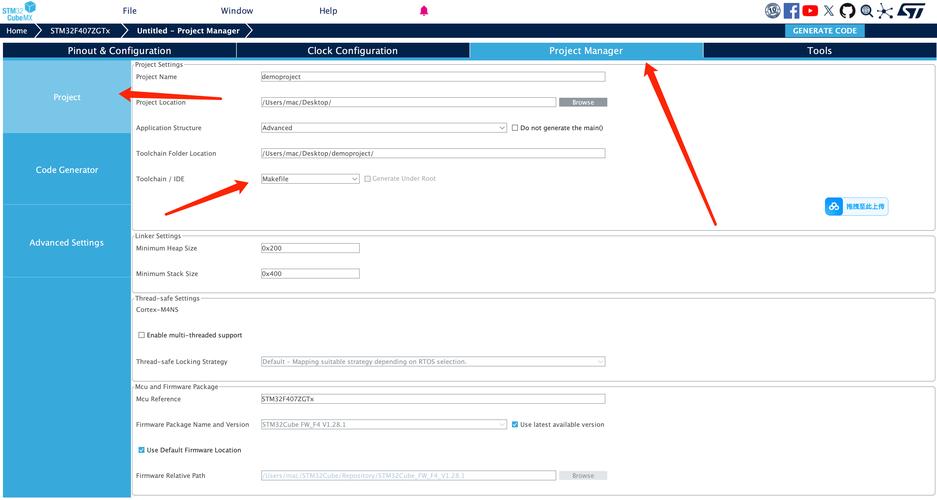Click Browse next to Firmware Relative Path
This screenshot has width=937, height=500.
pos(583,476)
